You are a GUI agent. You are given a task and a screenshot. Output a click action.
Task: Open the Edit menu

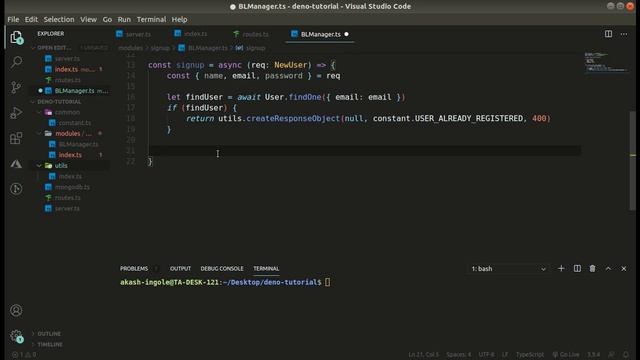pyautogui.click(x=31, y=19)
